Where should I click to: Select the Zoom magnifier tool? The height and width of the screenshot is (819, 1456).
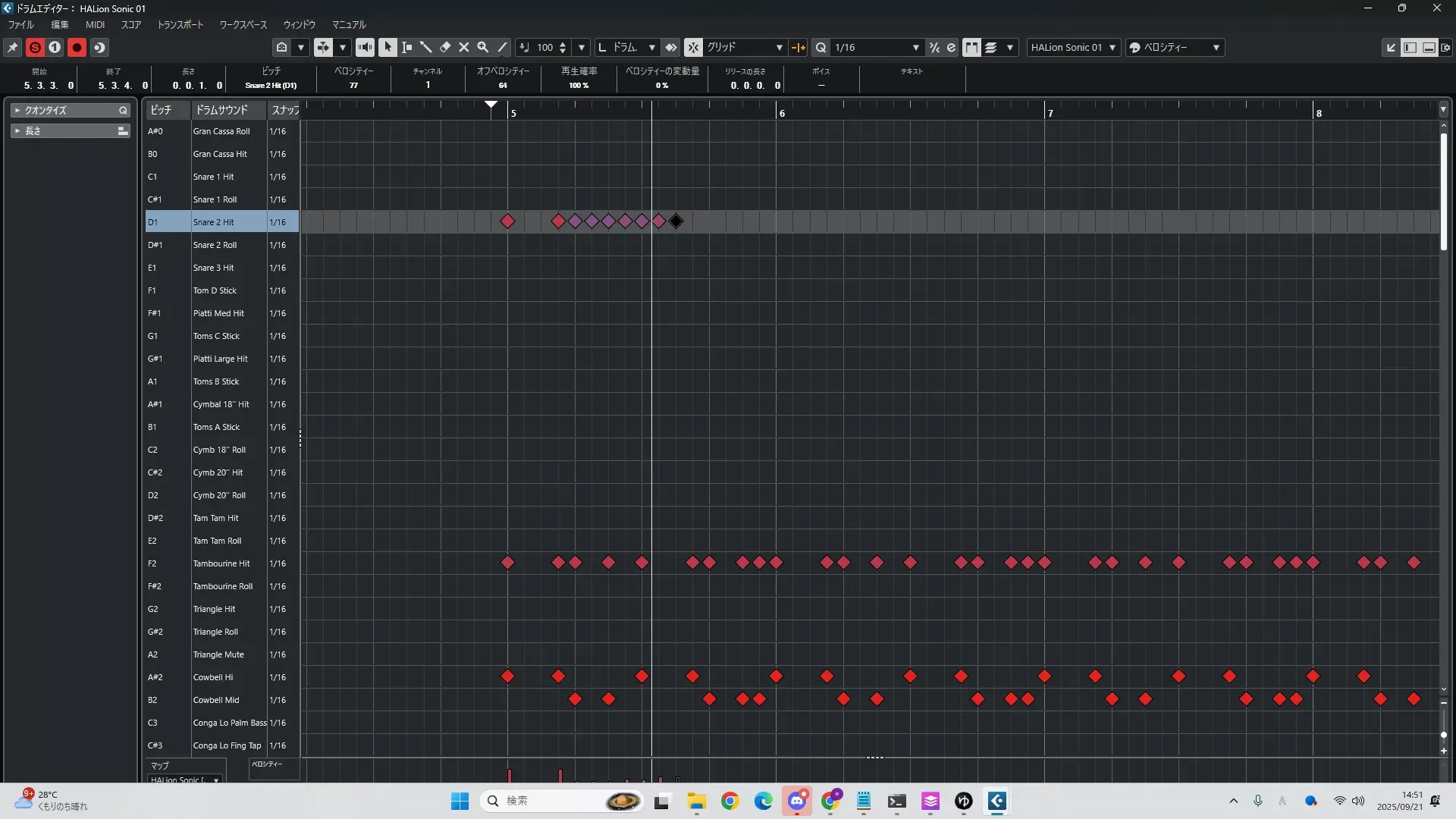[483, 47]
